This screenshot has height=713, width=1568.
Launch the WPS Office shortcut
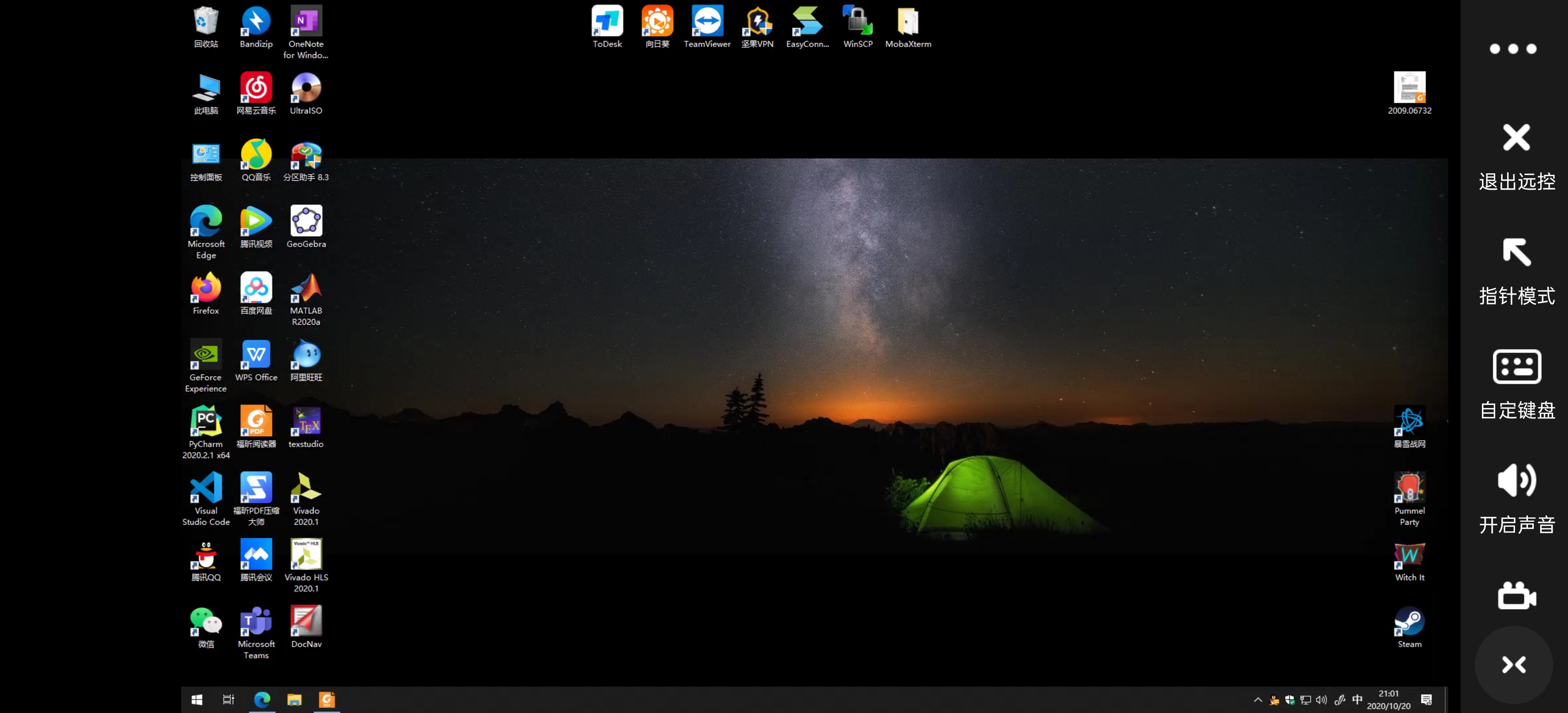pyautogui.click(x=256, y=360)
